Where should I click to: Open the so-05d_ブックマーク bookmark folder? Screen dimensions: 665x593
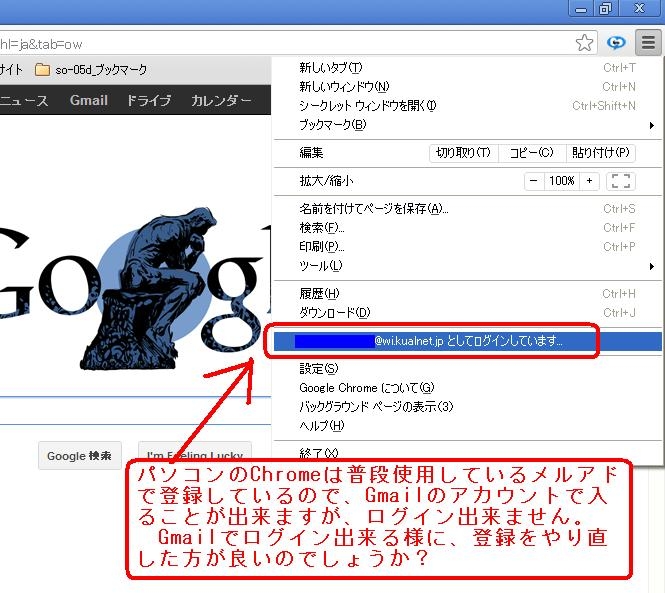[91, 70]
